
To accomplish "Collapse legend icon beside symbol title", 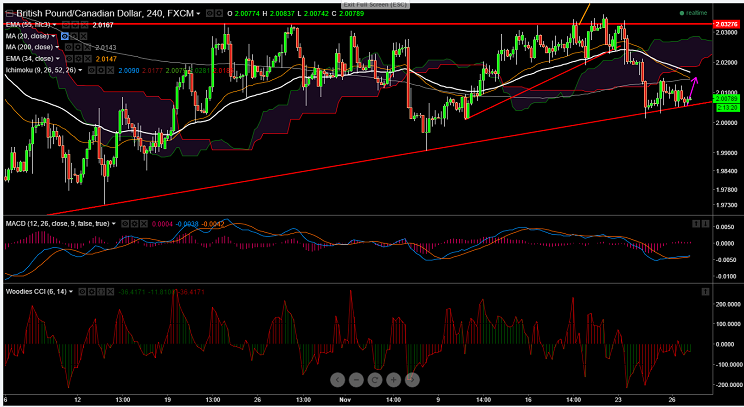I will pos(9,13).
